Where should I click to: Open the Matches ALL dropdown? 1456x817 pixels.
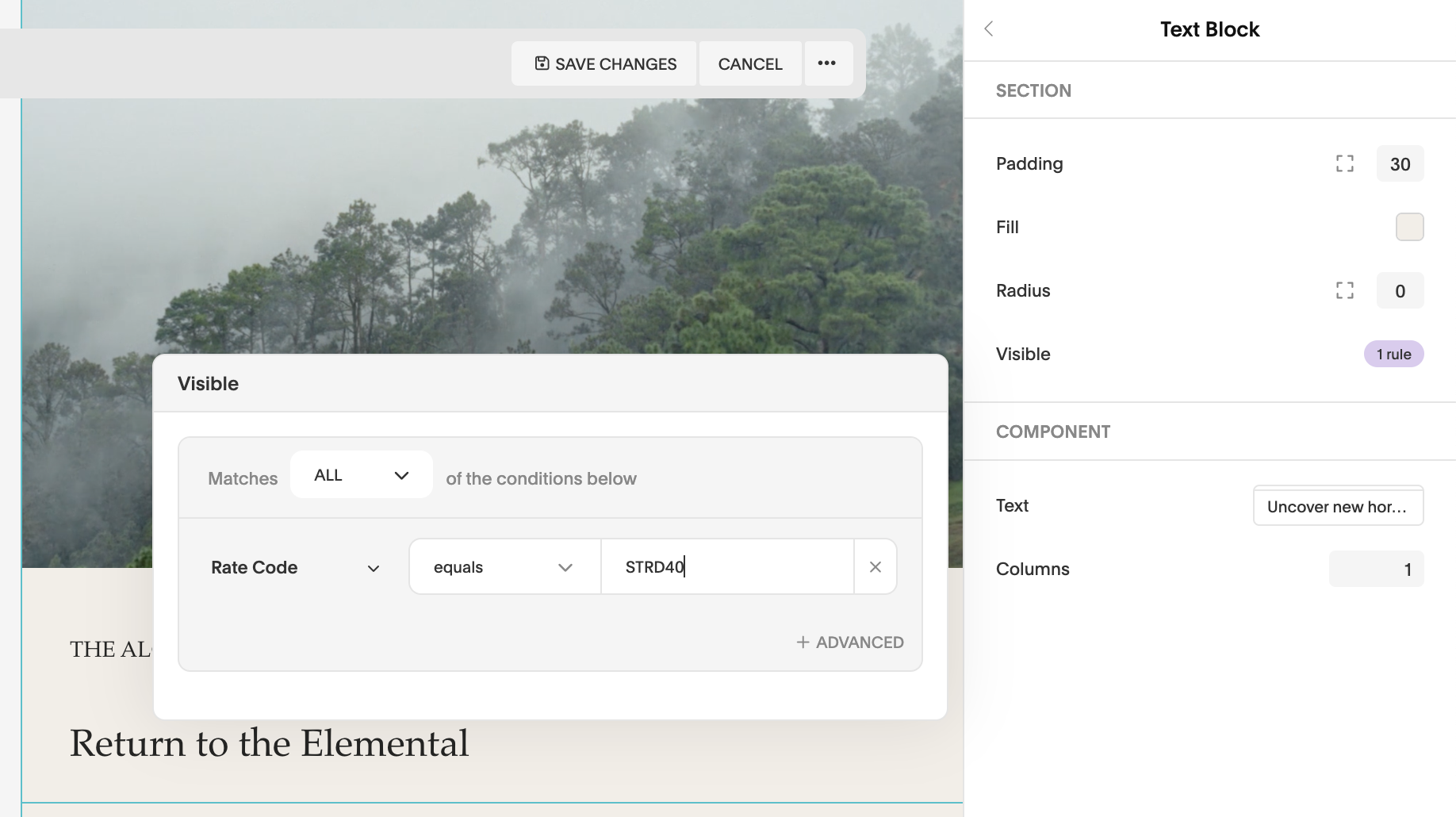point(361,474)
